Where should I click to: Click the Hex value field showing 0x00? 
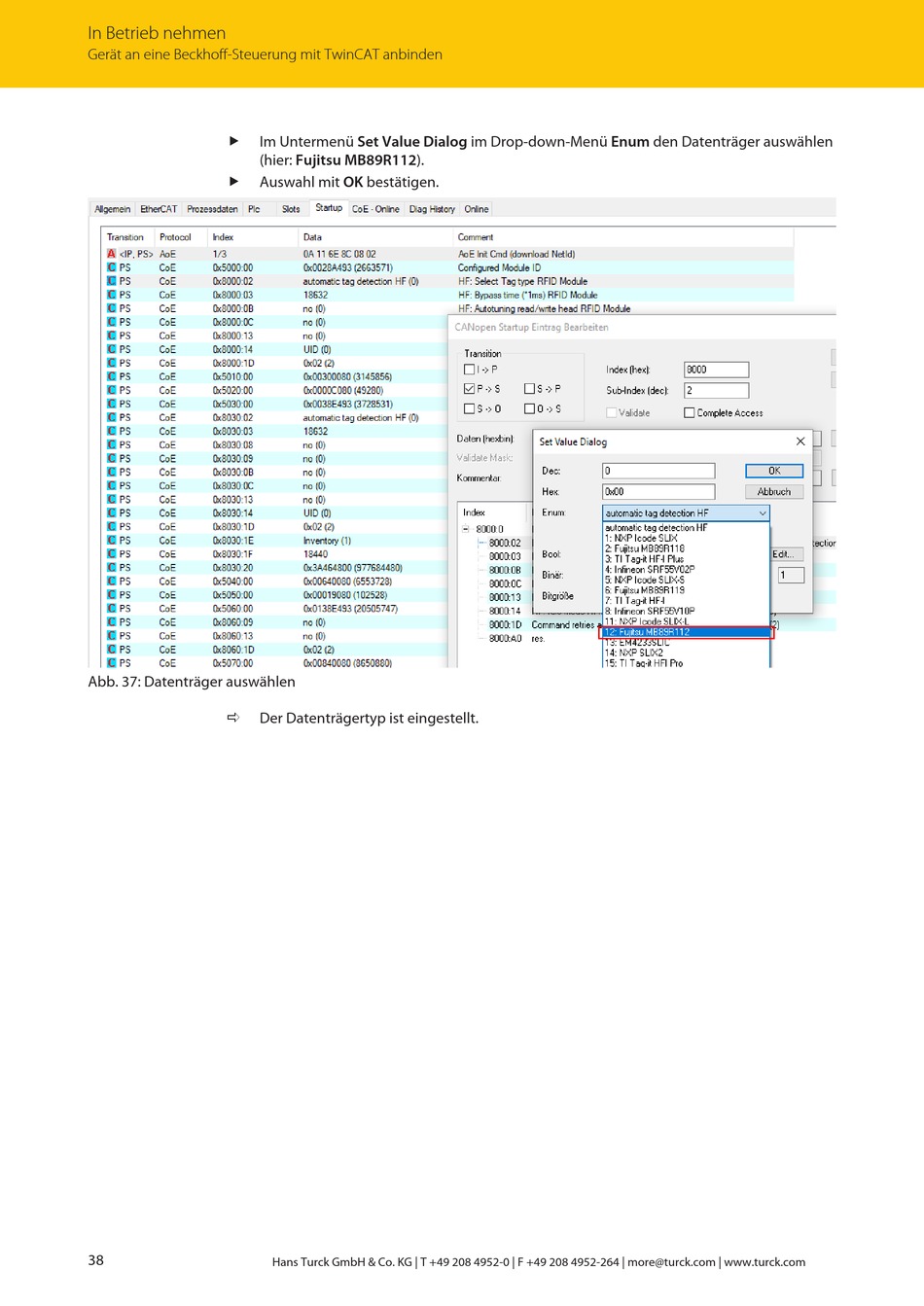pos(658,492)
